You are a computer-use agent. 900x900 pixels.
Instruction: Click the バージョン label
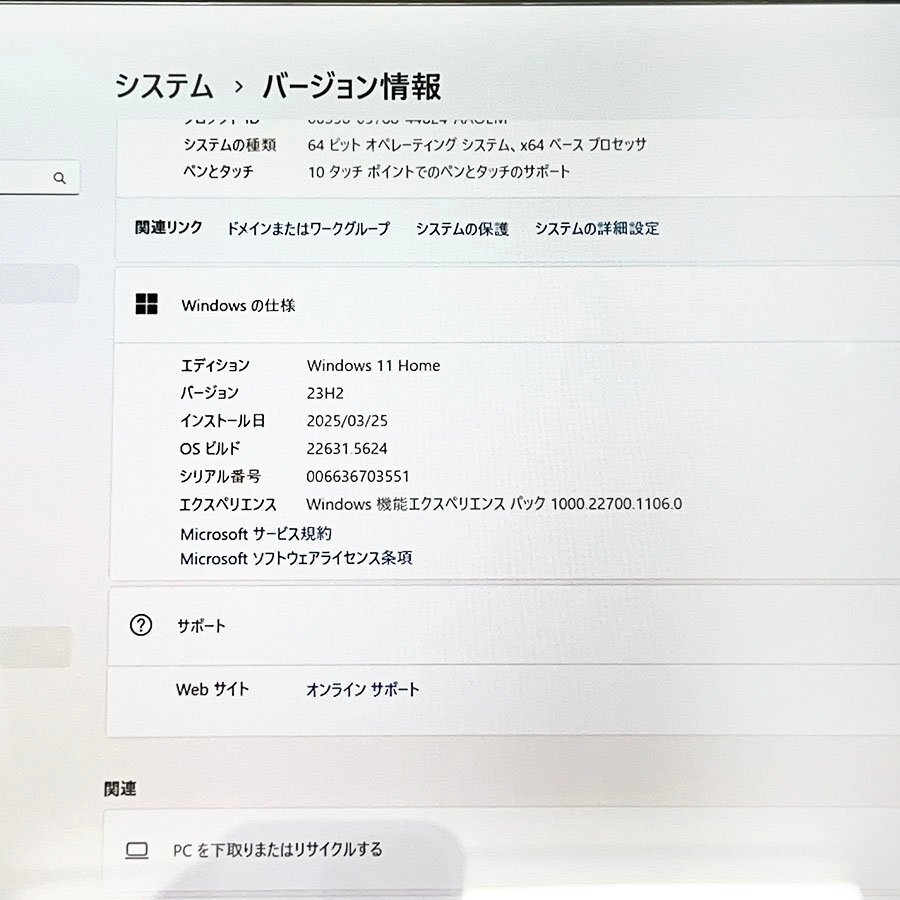[x=210, y=393]
